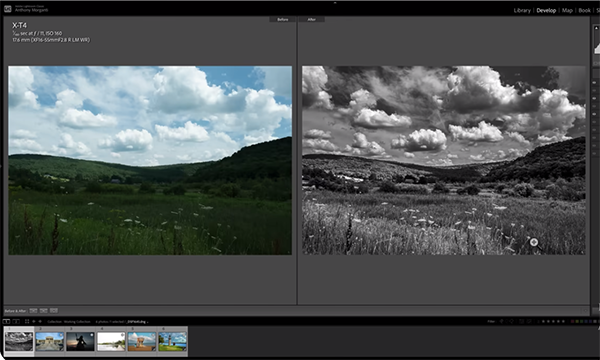Click the Before label above the left image
This screenshot has height=360, width=600.
[283, 20]
